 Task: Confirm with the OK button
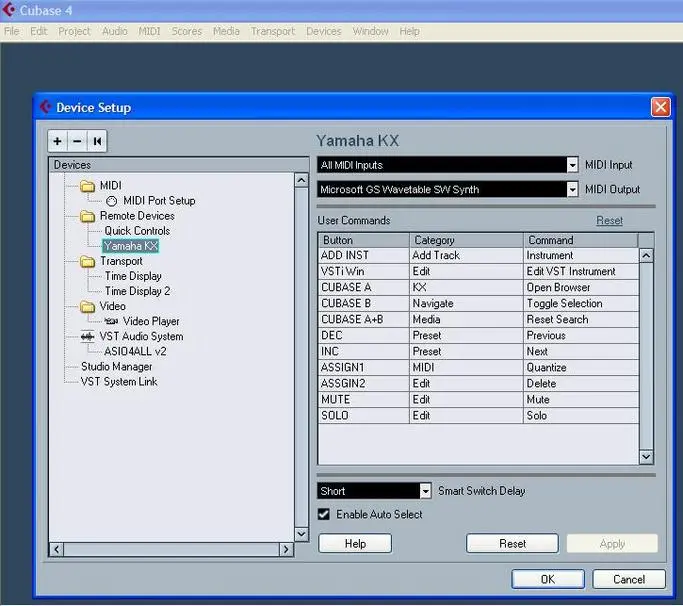click(548, 579)
